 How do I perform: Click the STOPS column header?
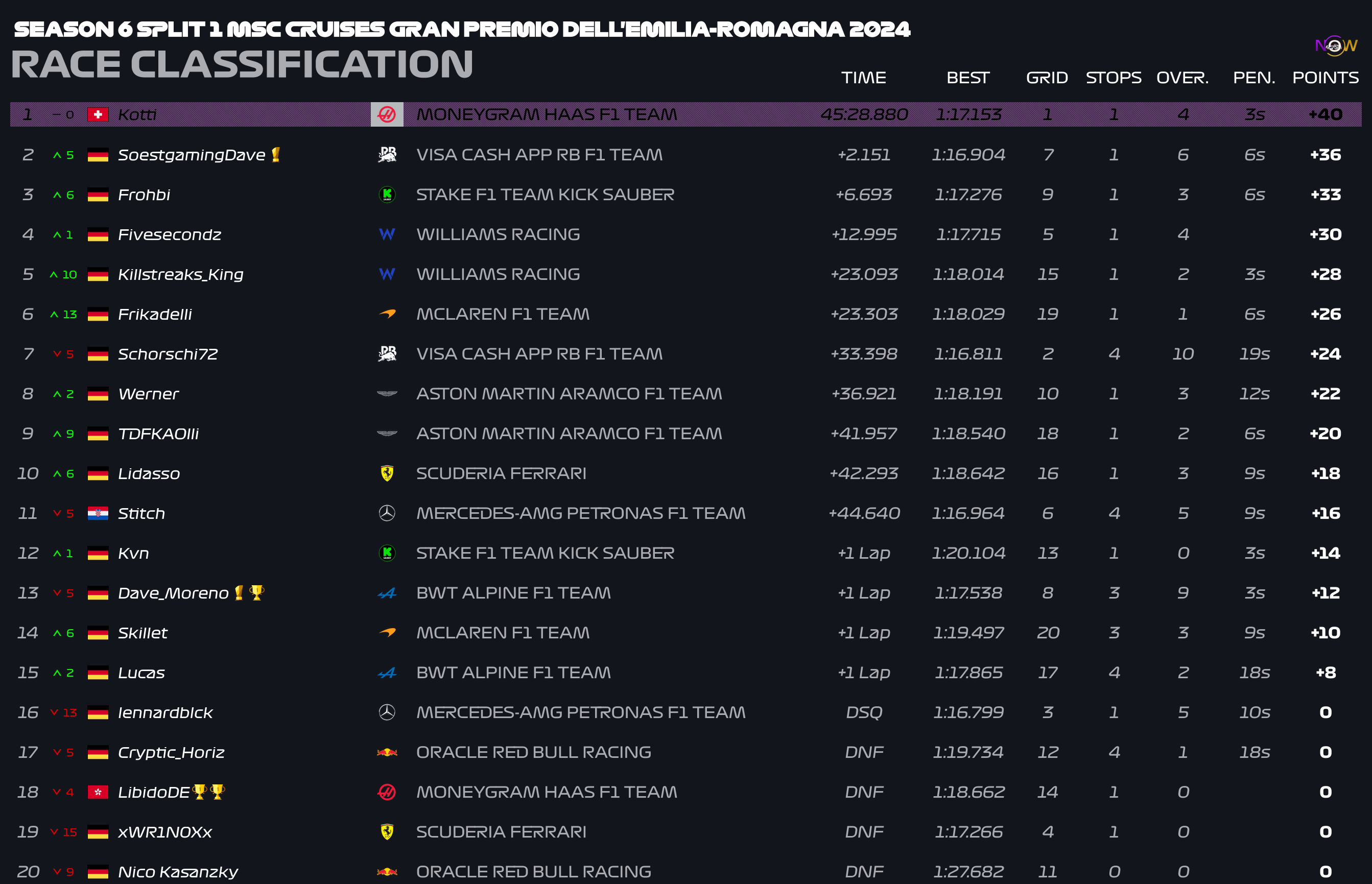(1114, 78)
